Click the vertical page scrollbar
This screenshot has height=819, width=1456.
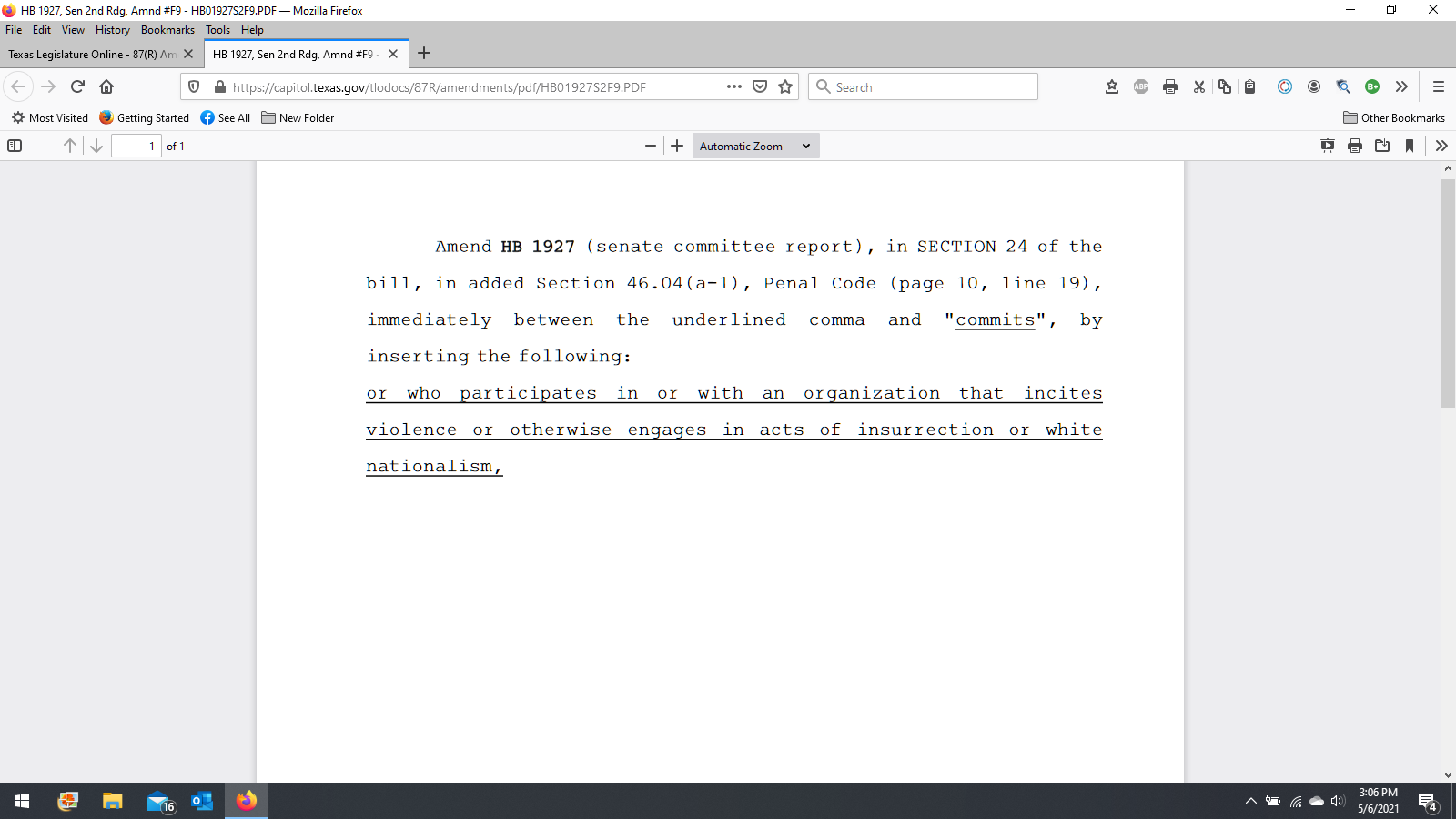click(1448, 291)
